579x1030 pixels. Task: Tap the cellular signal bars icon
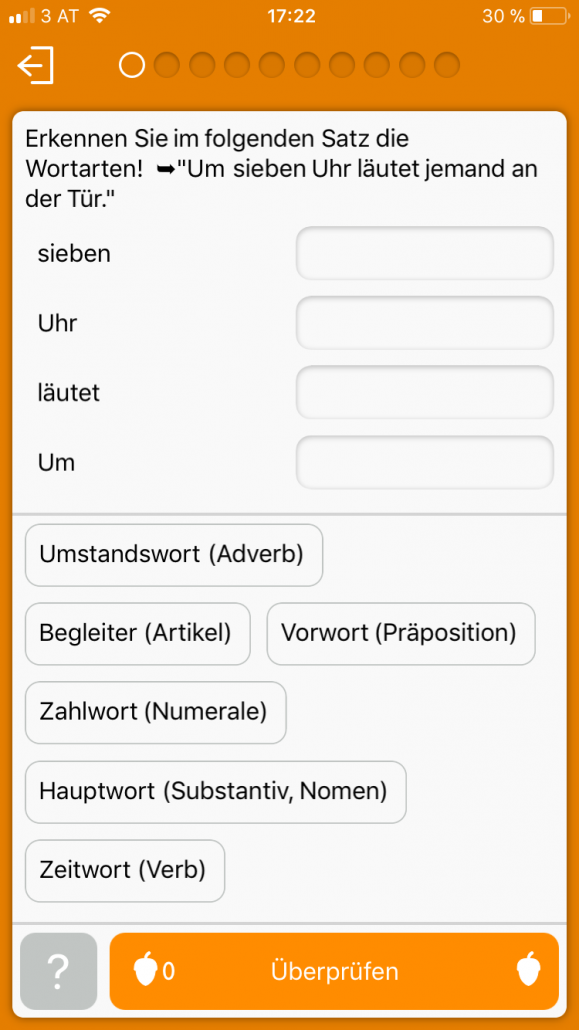pyautogui.click(x=19, y=15)
